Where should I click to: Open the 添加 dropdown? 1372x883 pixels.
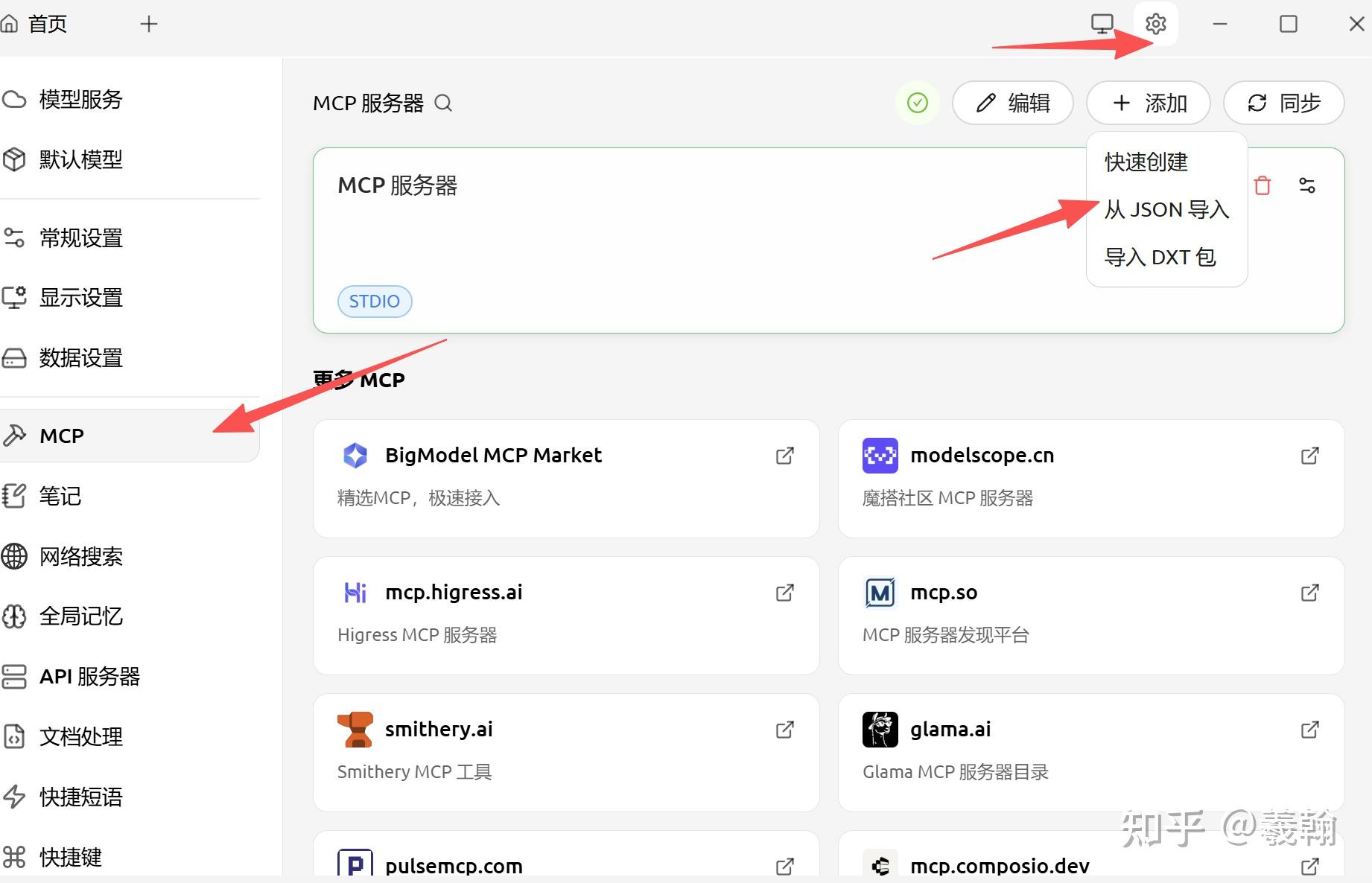click(1148, 103)
